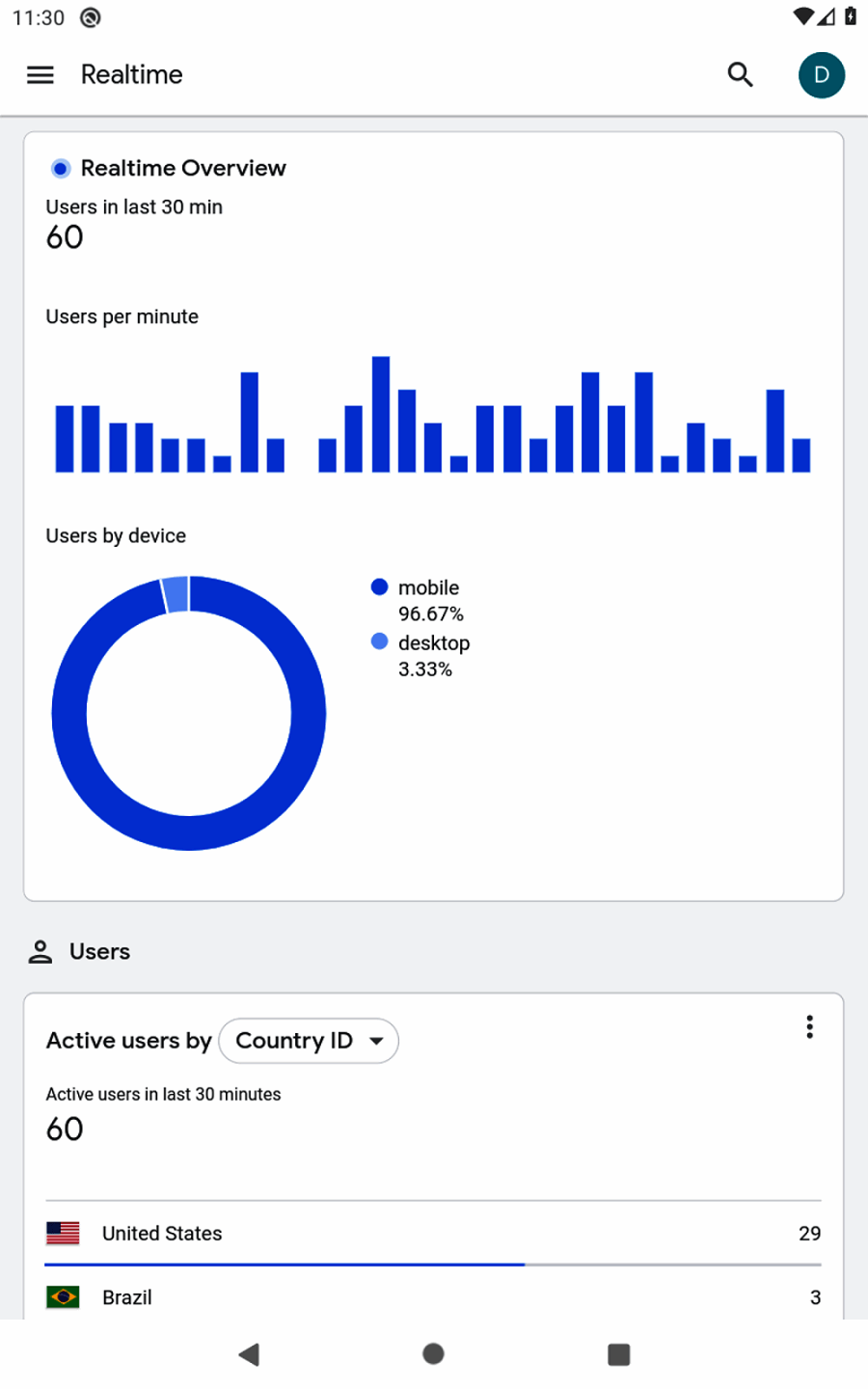Tap the Brazil flag icon

63,1297
